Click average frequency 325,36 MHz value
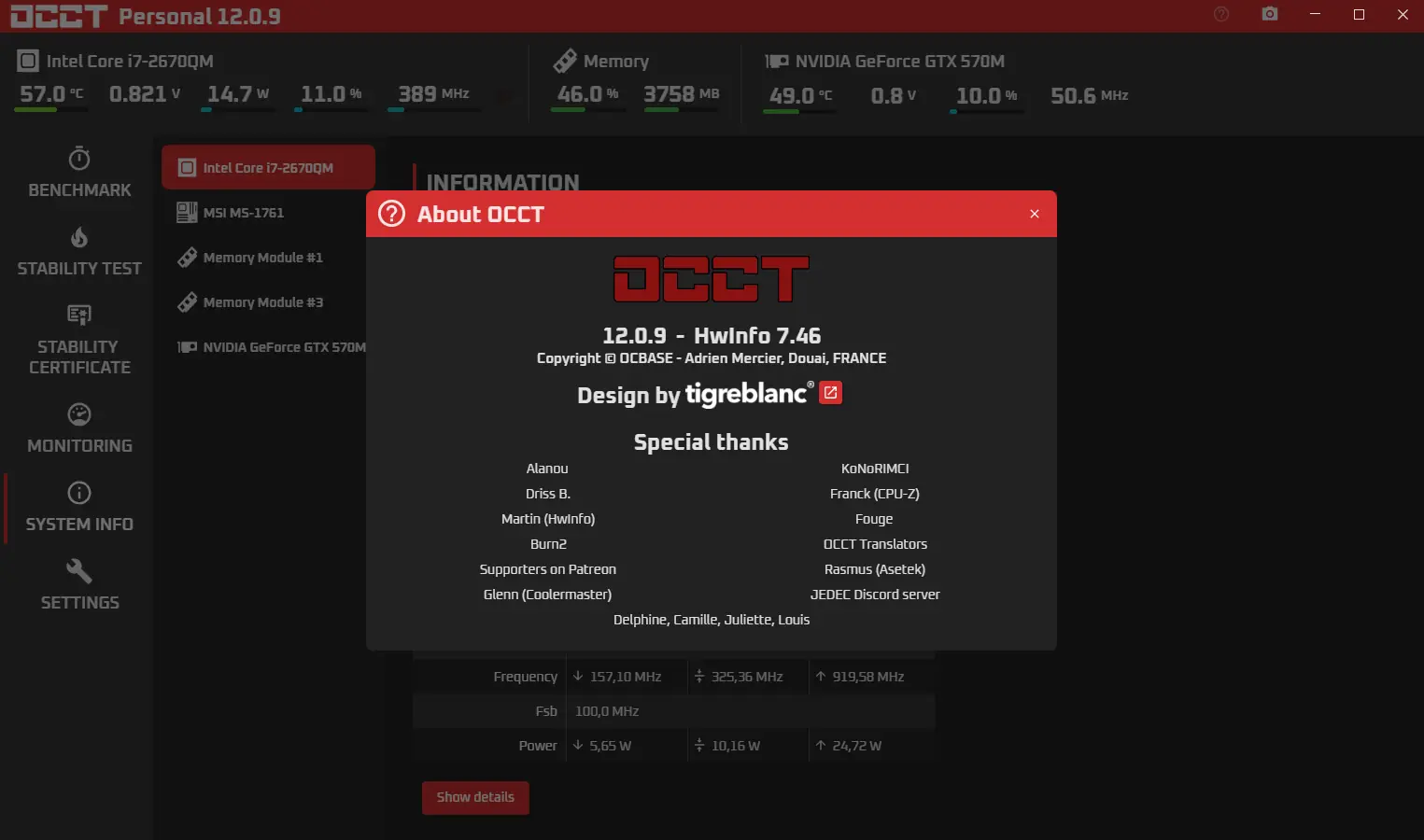The width and height of the screenshot is (1424, 840). click(x=747, y=677)
